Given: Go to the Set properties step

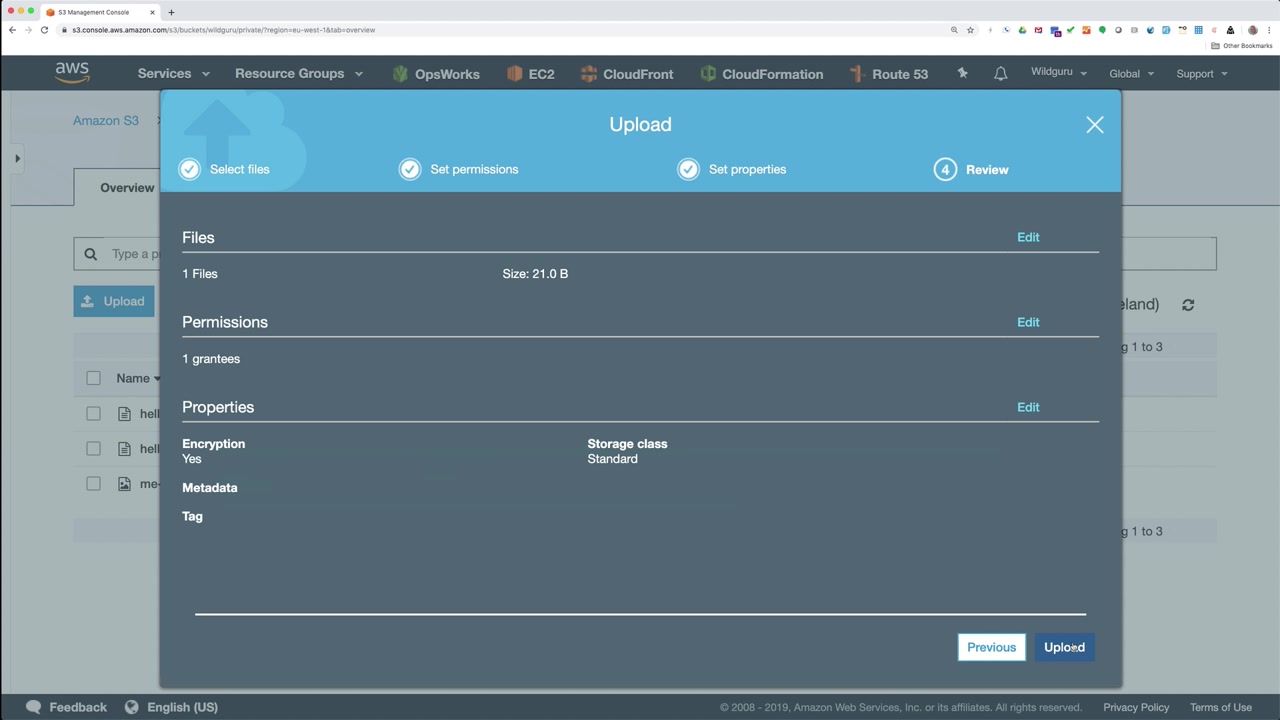Looking at the screenshot, I should (x=732, y=169).
